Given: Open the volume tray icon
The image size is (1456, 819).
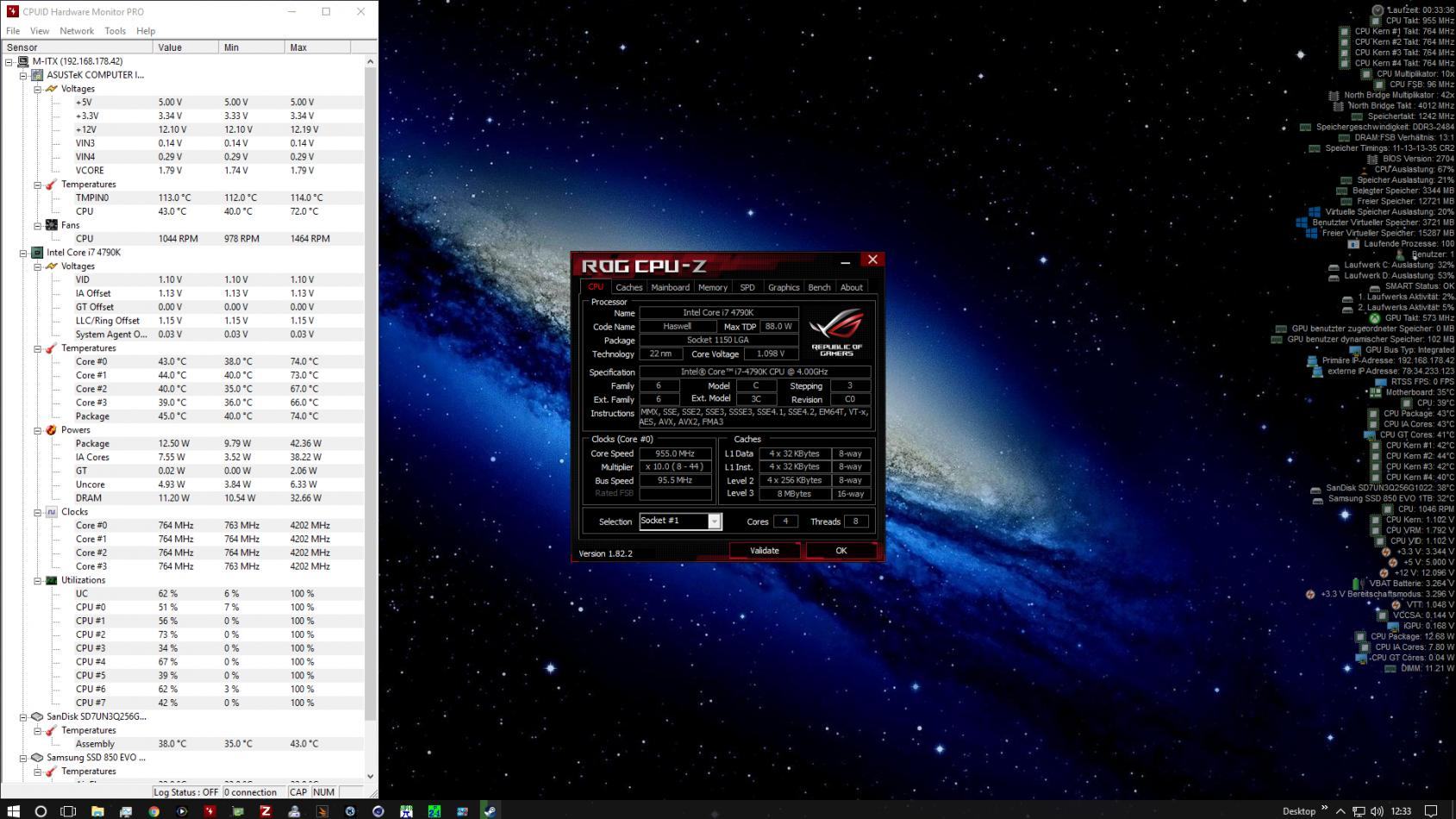Looking at the screenshot, I should [1377, 810].
